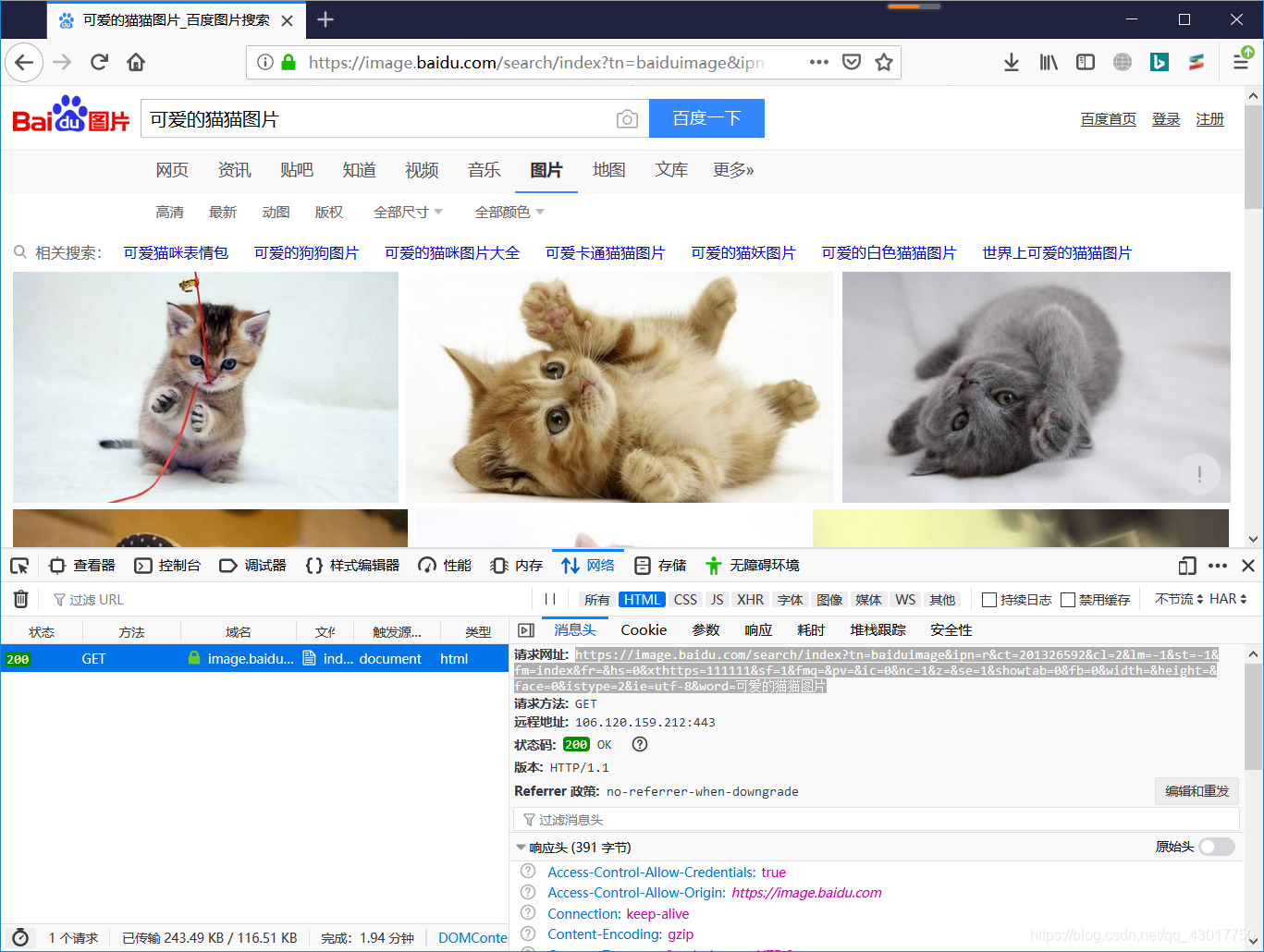This screenshot has width=1264, height=952.
Task: Open the 调试器 debugger panel
Action: [x=252, y=566]
